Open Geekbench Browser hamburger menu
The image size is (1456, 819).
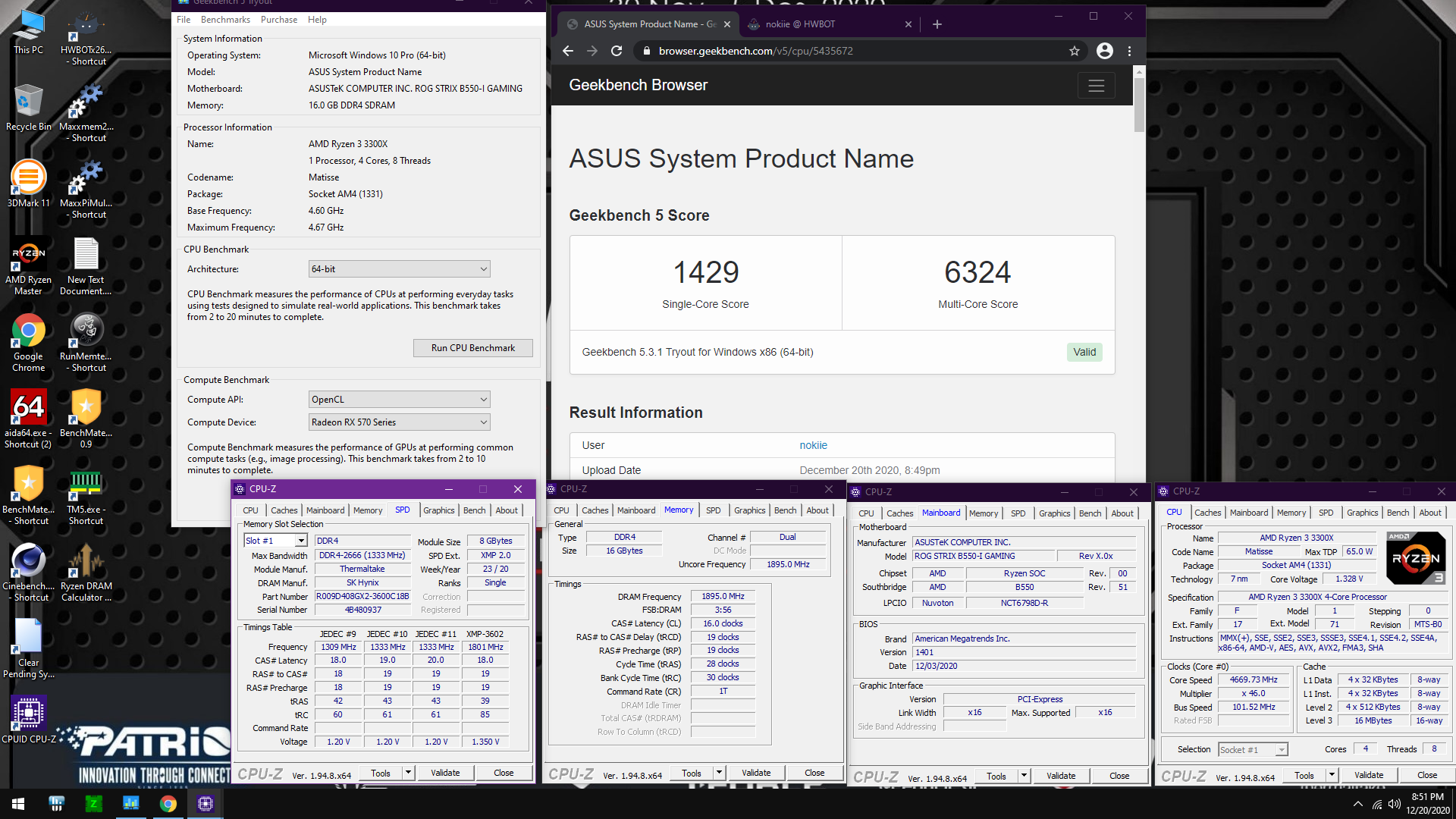coord(1096,86)
